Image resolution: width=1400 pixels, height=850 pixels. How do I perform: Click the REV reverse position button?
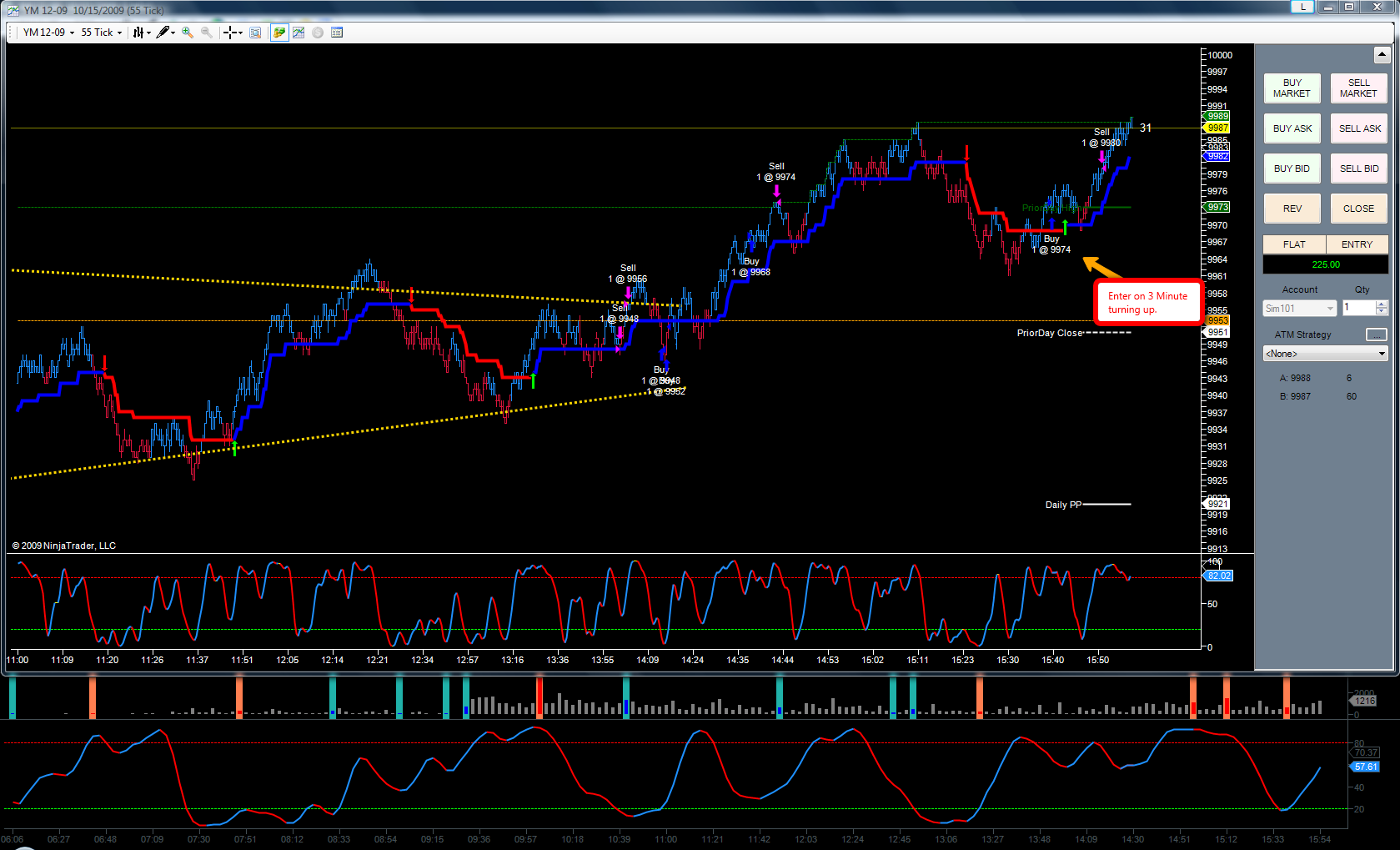point(1292,209)
